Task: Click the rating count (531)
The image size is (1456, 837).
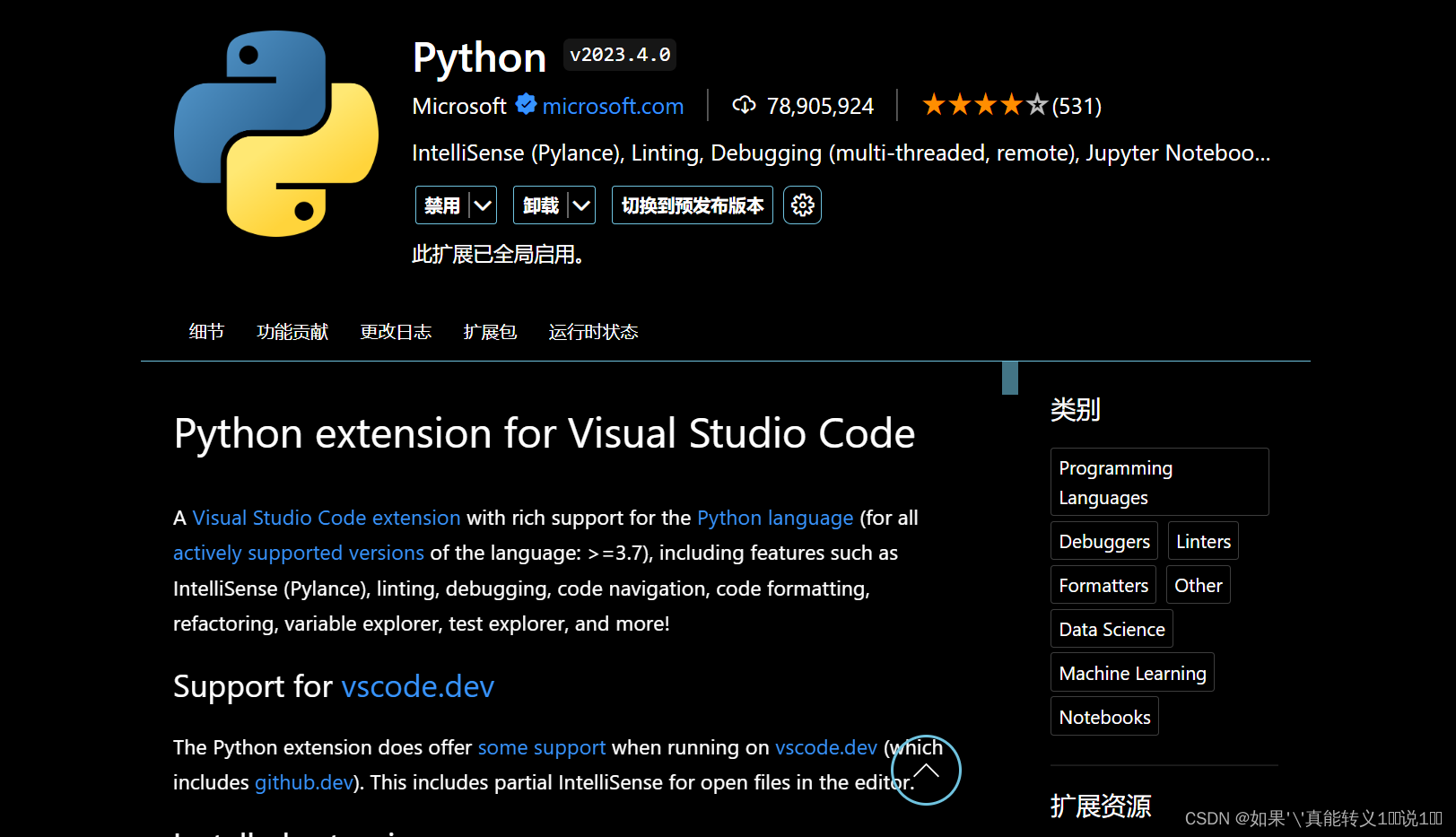Action: pos(1077,106)
